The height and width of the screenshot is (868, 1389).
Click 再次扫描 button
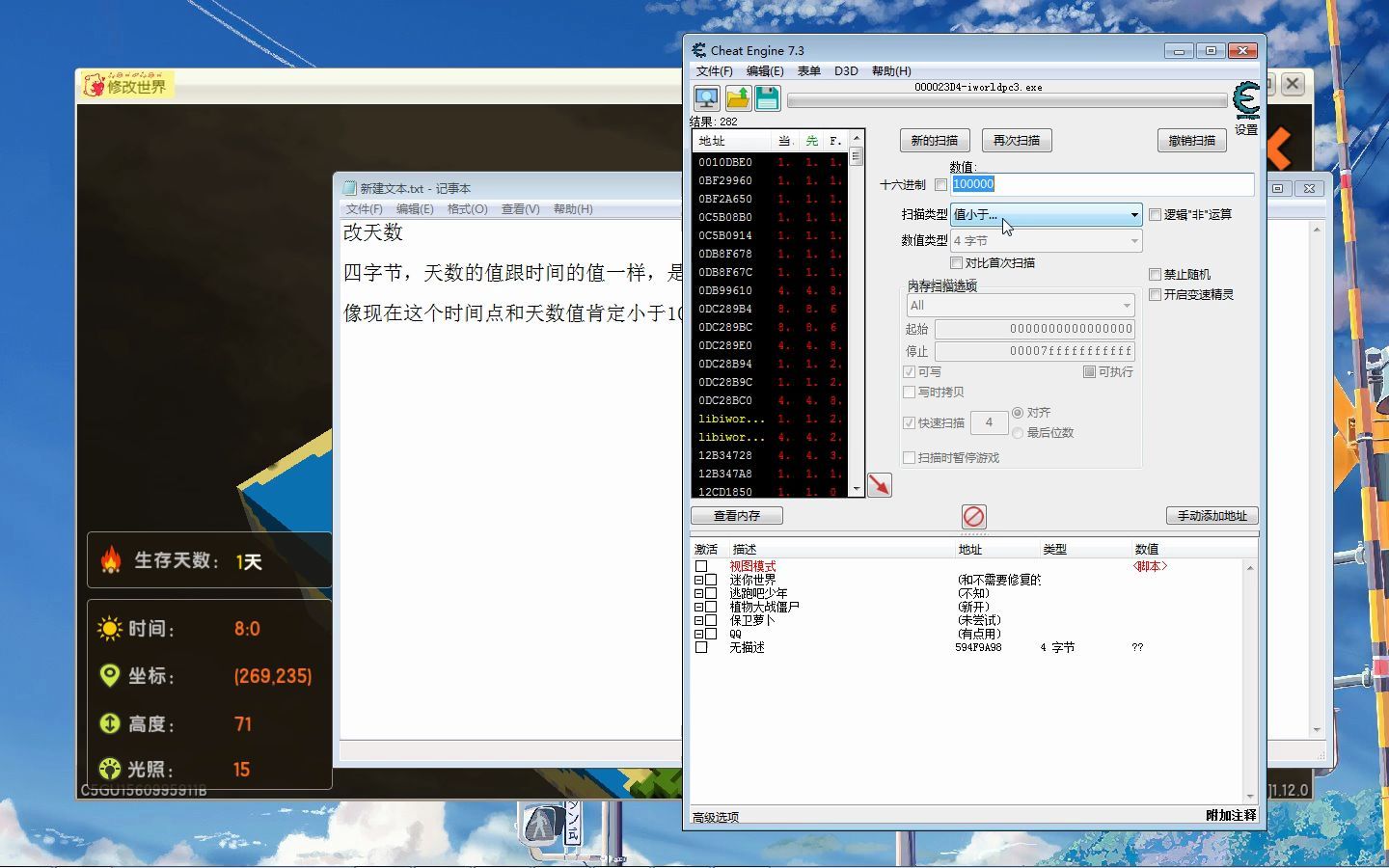click(x=1017, y=140)
